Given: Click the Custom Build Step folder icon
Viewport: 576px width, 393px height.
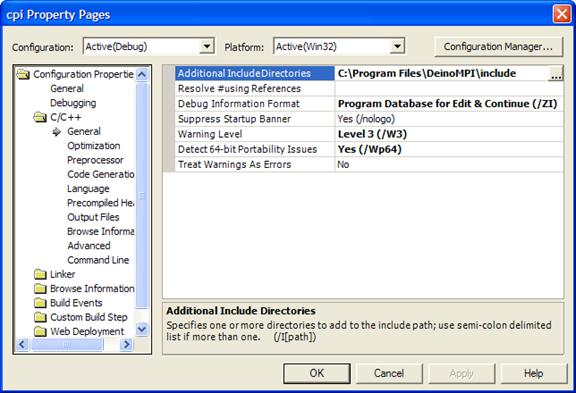Looking at the screenshot, I should [40, 317].
